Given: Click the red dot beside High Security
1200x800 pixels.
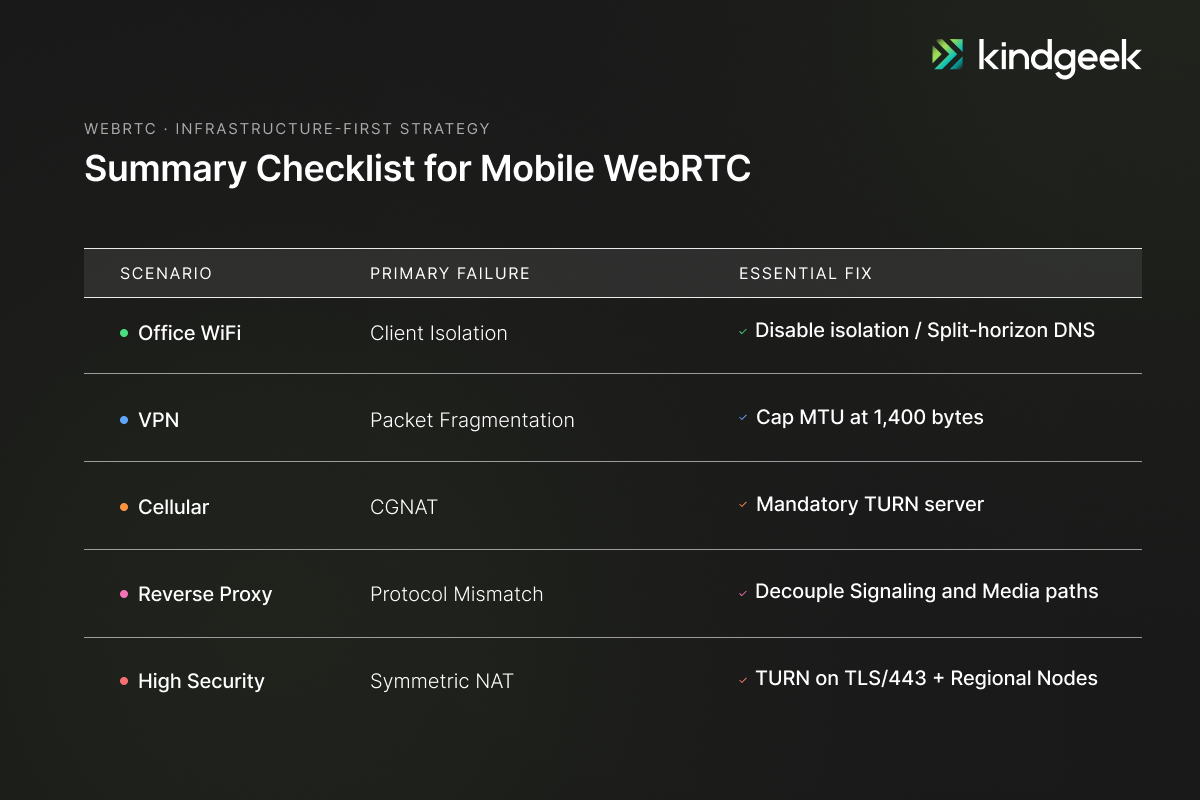Looking at the screenshot, I should click(124, 681).
